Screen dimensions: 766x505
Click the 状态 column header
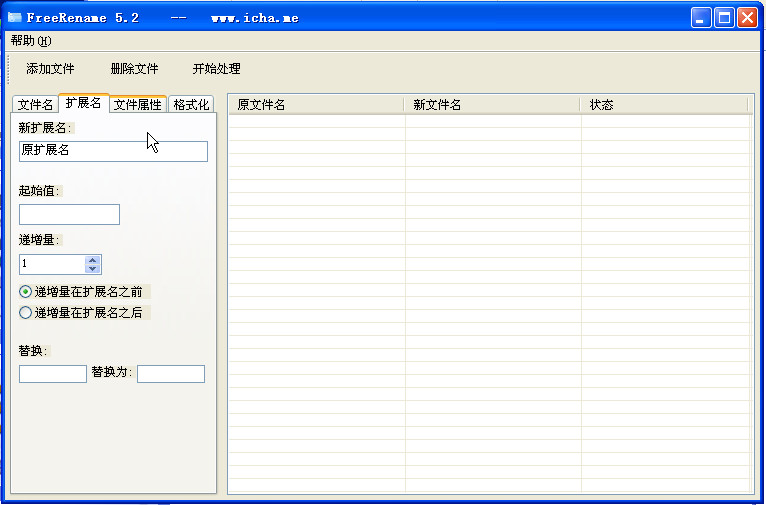tap(664, 105)
